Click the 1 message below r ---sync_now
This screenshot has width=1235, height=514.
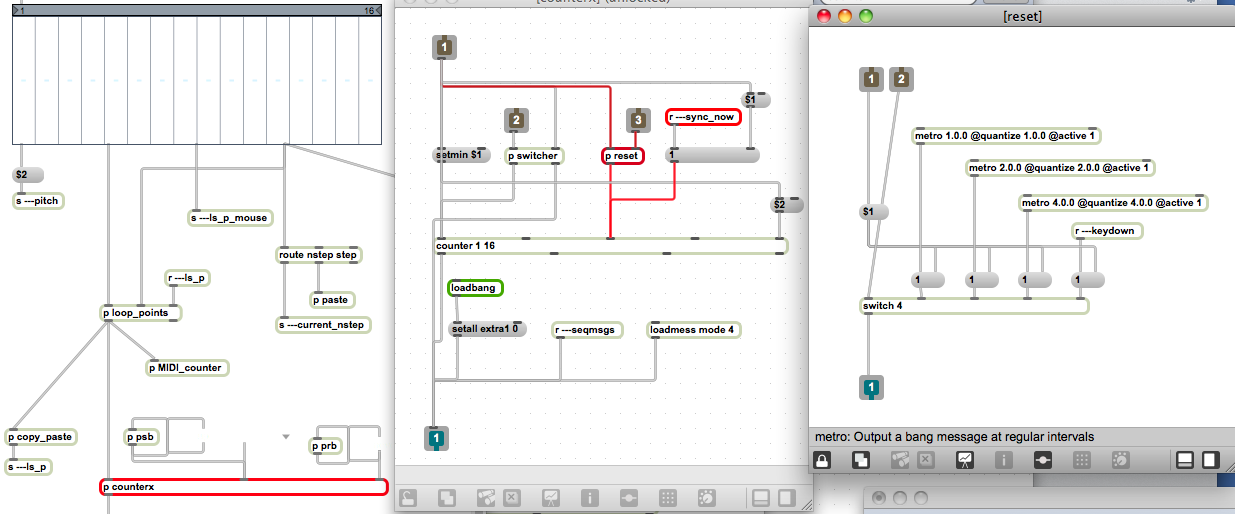tap(713, 155)
